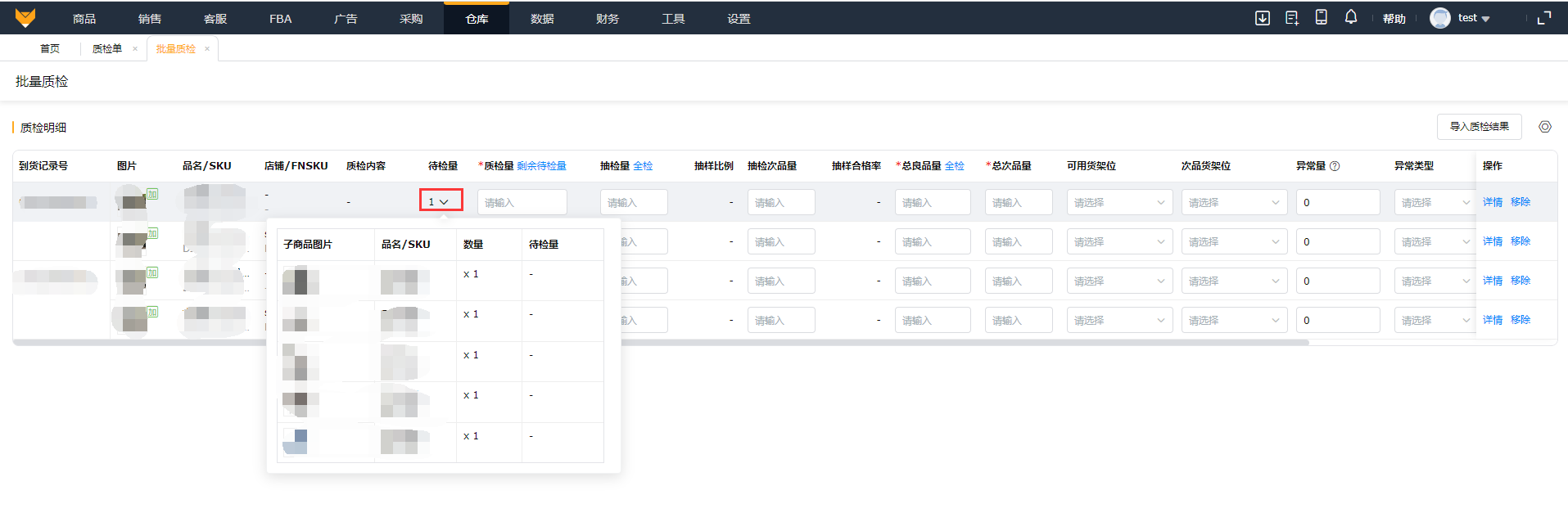Open first row's 可用货架位 dropdown
1568x522 pixels.
(x=1118, y=202)
